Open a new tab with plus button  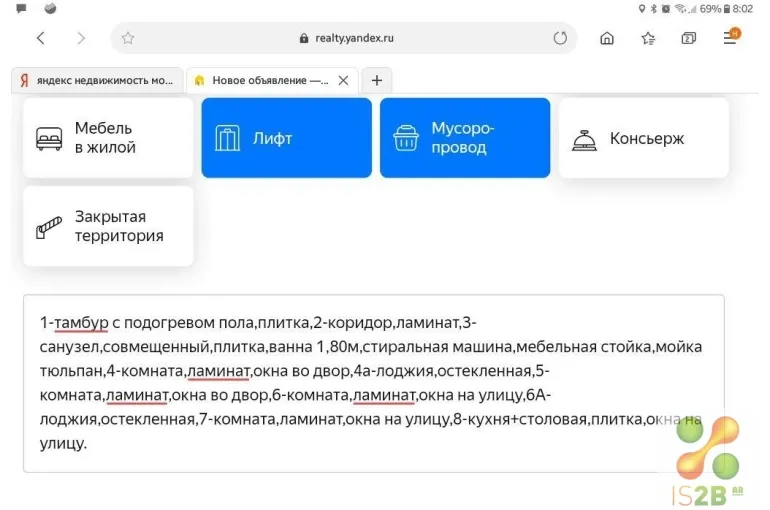tap(377, 80)
